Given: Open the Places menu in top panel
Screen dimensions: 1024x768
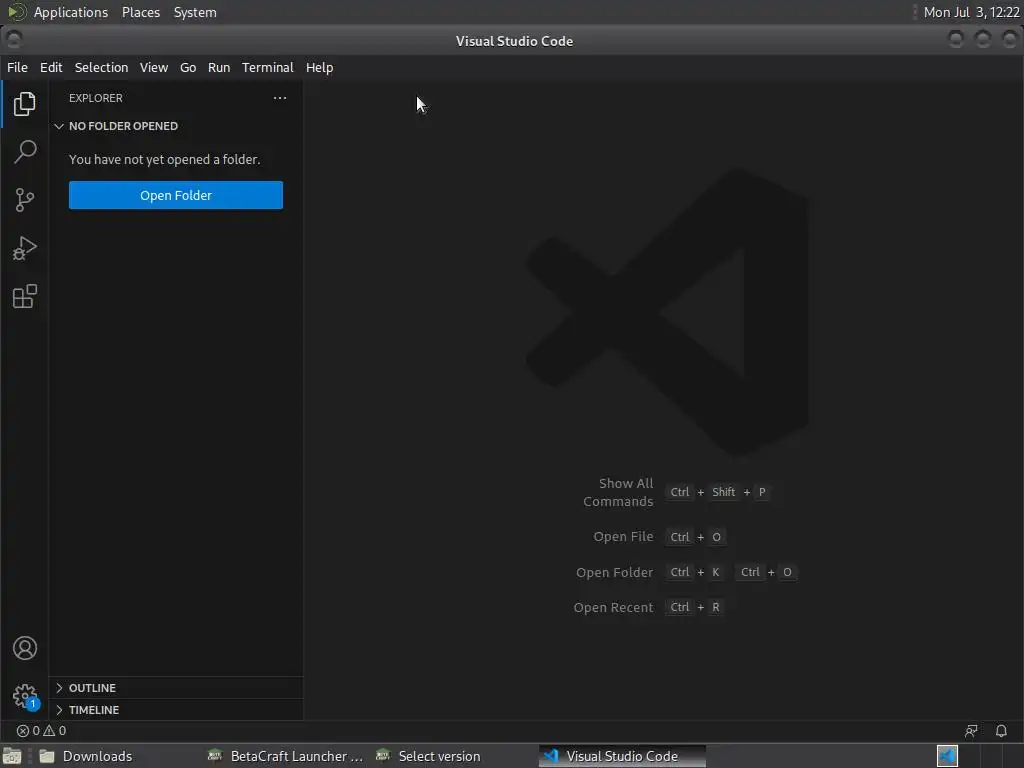Looking at the screenshot, I should [x=141, y=12].
